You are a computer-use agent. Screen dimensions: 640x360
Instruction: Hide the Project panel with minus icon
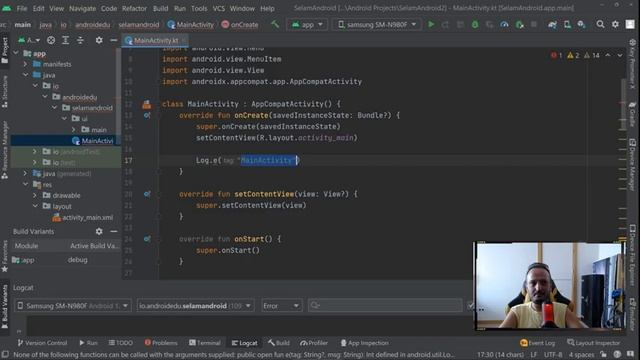click(x=114, y=40)
